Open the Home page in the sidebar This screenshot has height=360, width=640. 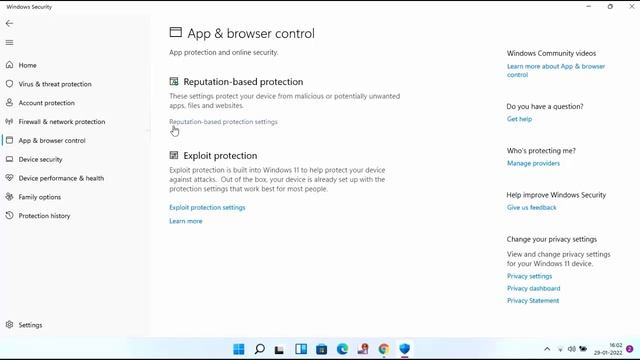(x=27, y=65)
